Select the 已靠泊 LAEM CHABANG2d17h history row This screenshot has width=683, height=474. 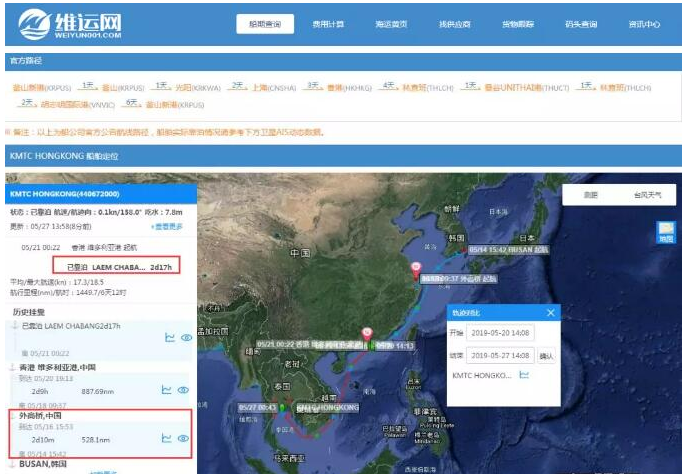(x=99, y=339)
